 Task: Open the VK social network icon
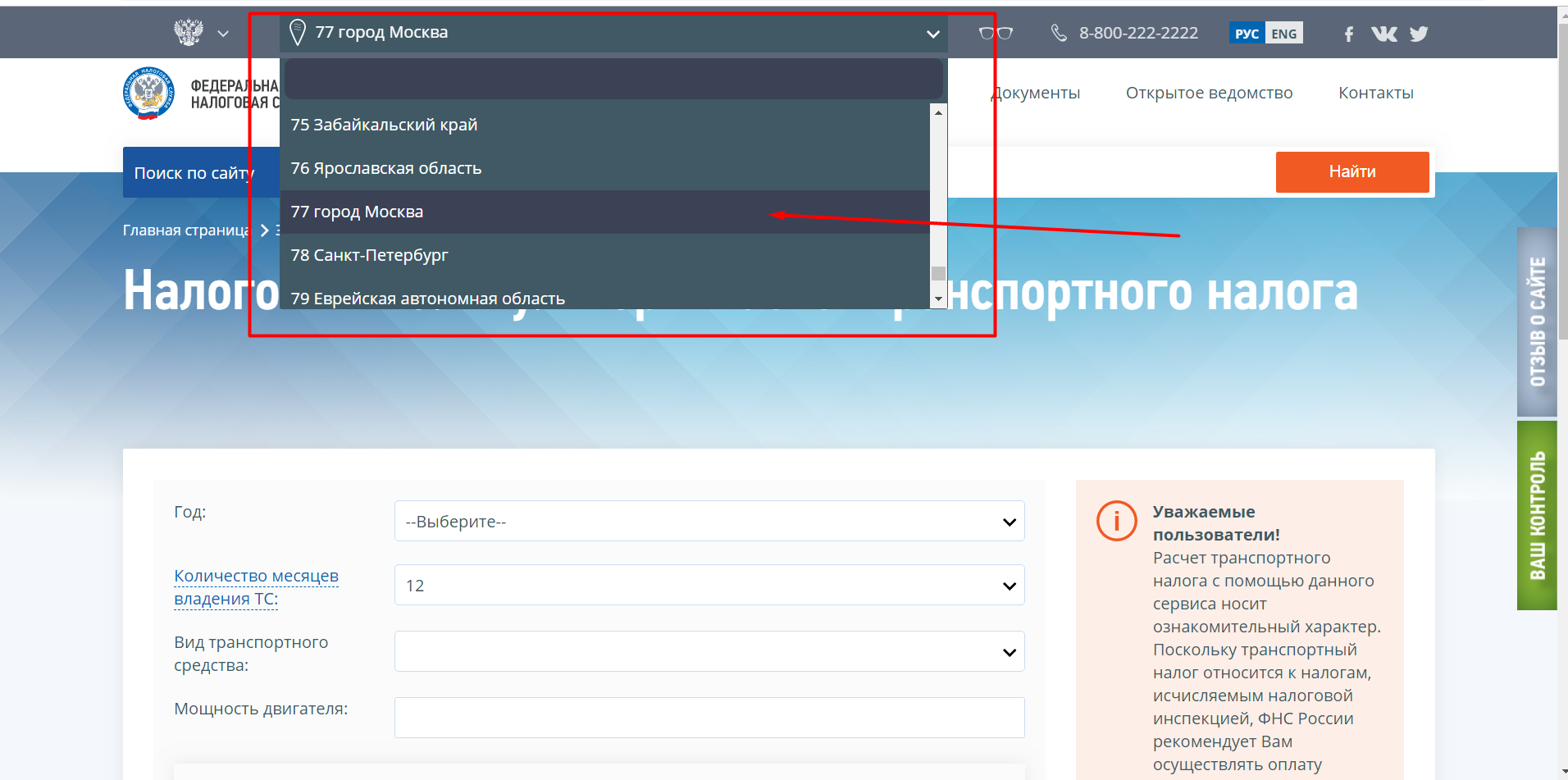(x=1383, y=34)
